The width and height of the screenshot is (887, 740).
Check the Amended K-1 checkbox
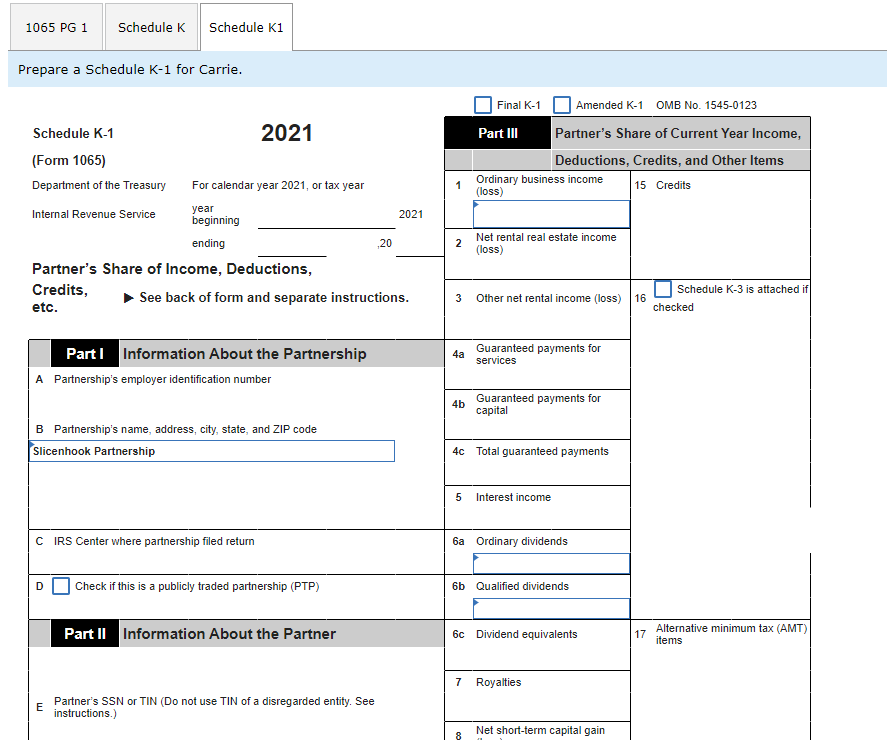pyautogui.click(x=562, y=104)
